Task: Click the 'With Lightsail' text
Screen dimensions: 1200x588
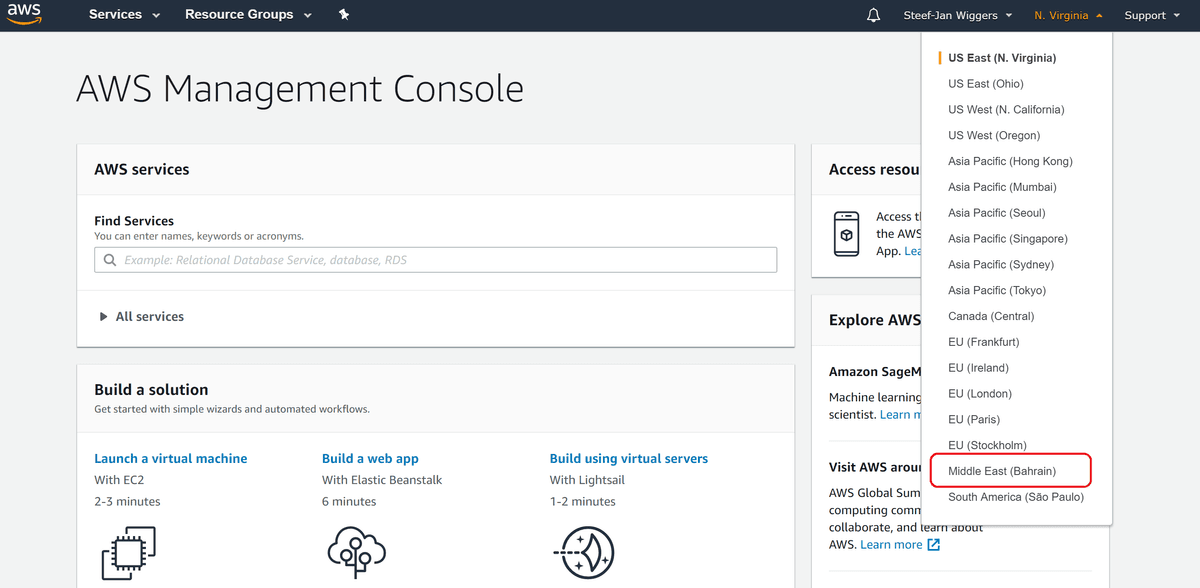Action: pyautogui.click(x=587, y=480)
